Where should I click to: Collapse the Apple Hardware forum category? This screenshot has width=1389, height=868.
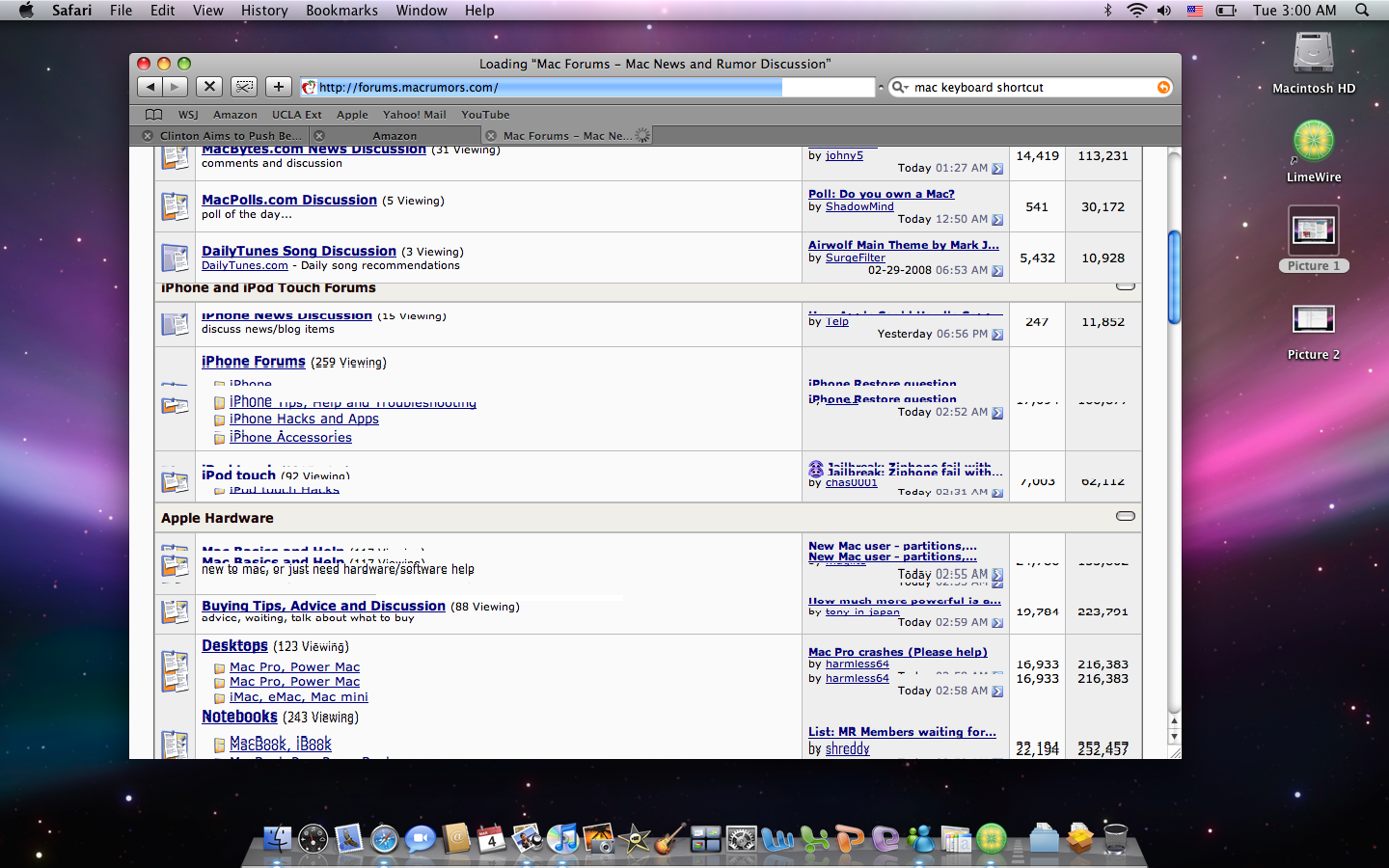[1125, 516]
